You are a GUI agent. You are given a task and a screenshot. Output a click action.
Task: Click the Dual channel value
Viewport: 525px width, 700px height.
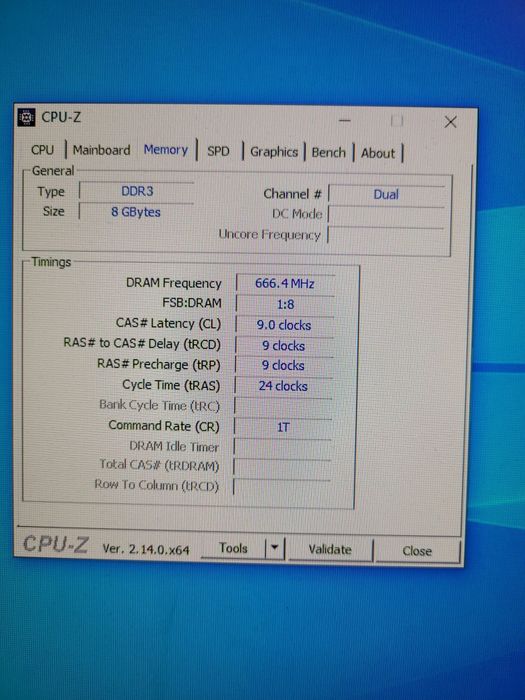[387, 195]
